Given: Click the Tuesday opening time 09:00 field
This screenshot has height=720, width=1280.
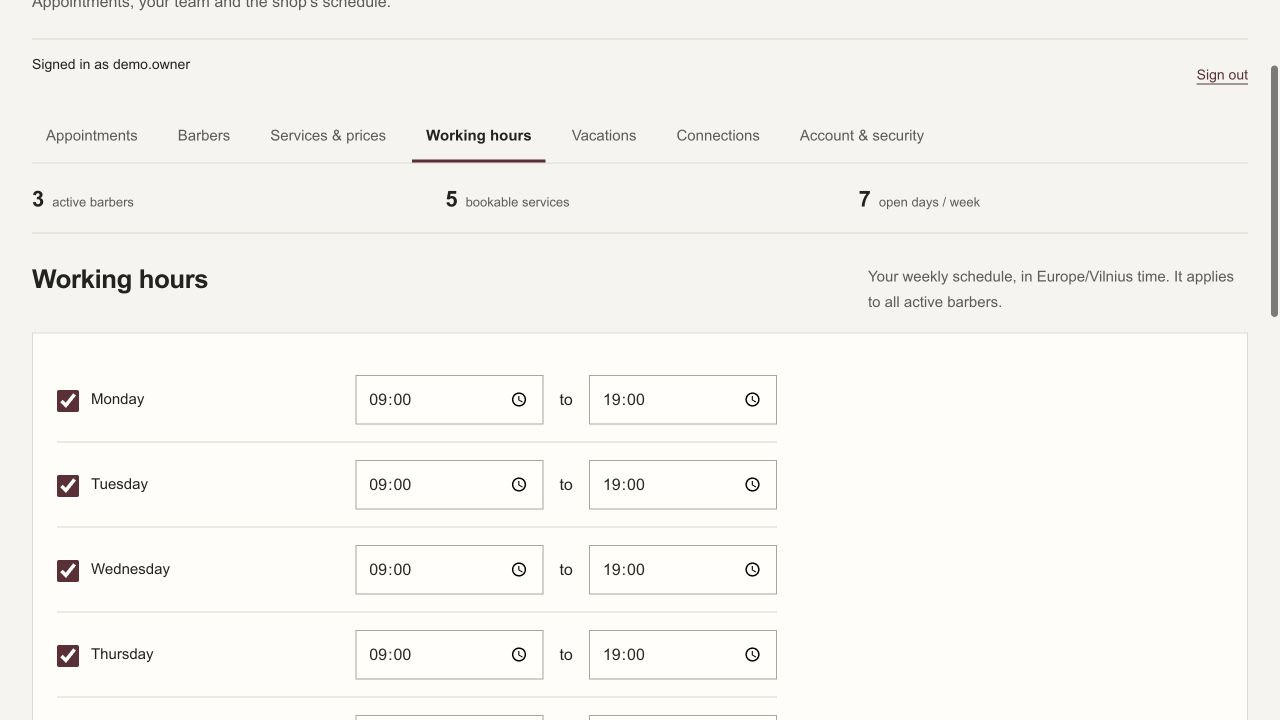Looking at the screenshot, I should (449, 485).
